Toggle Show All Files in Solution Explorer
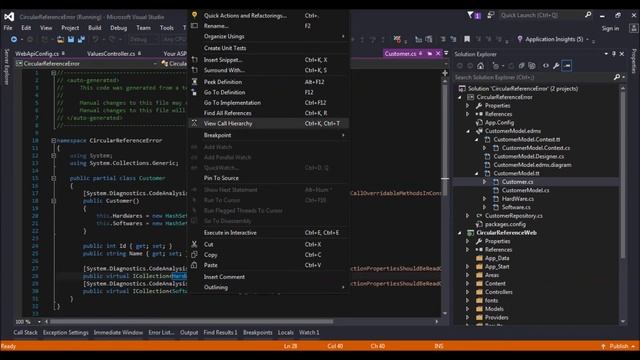 (532, 65)
